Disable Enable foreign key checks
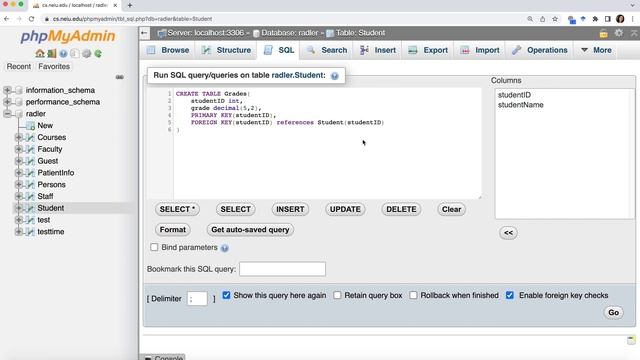The height and width of the screenshot is (360, 640). [x=510, y=295]
